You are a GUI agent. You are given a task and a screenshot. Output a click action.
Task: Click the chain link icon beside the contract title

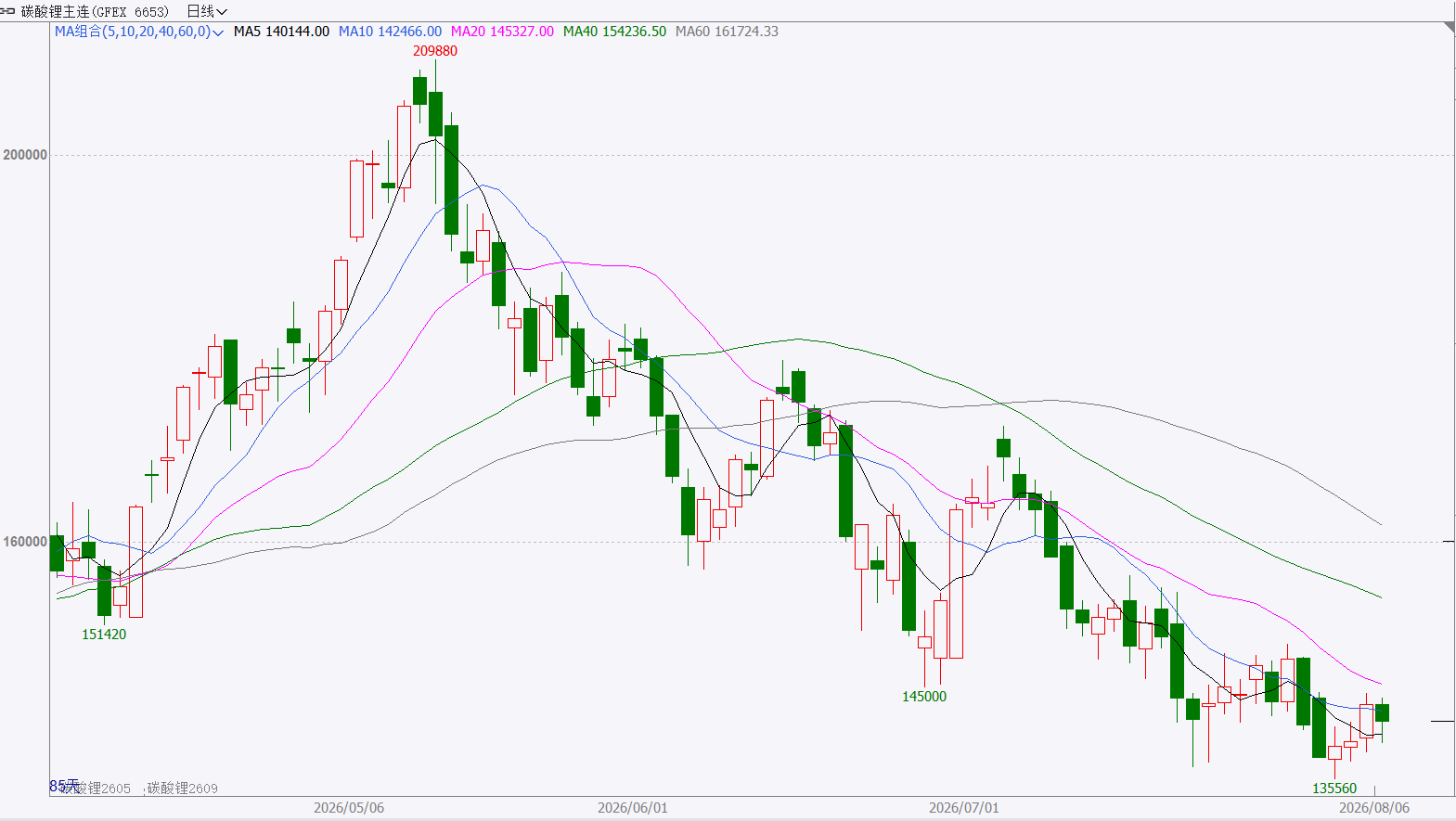pos(8,11)
